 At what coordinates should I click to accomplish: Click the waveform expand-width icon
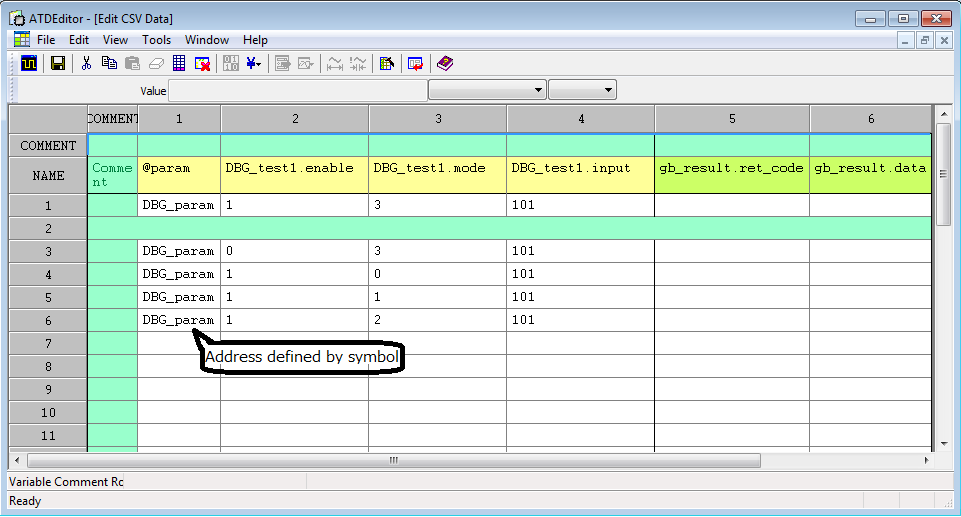click(x=335, y=63)
